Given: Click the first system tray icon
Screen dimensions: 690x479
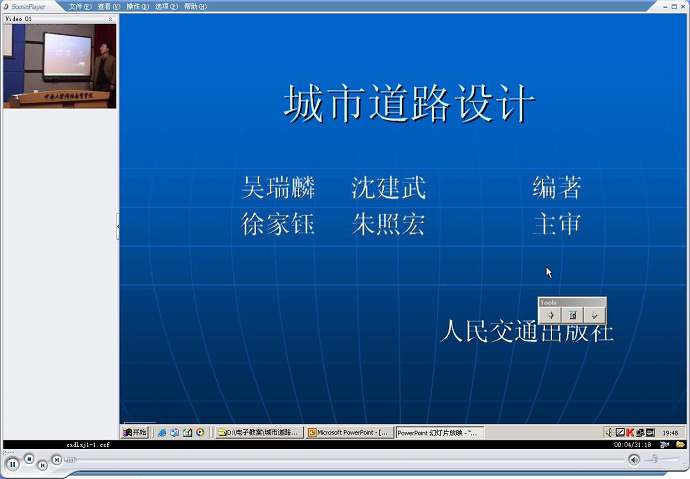Looking at the screenshot, I should pyautogui.click(x=609, y=432).
